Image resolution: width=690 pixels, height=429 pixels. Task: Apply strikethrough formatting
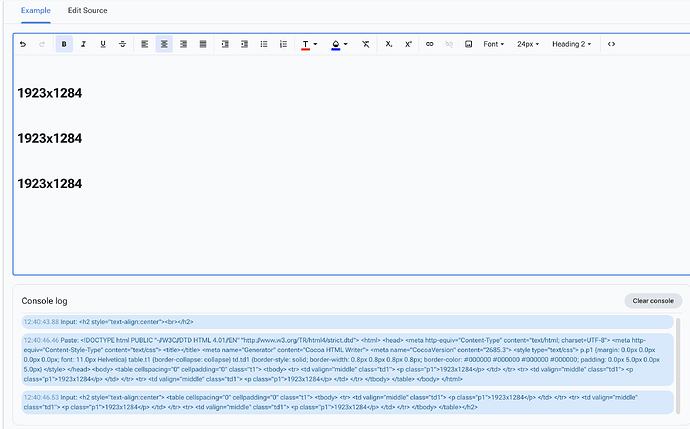pos(123,44)
